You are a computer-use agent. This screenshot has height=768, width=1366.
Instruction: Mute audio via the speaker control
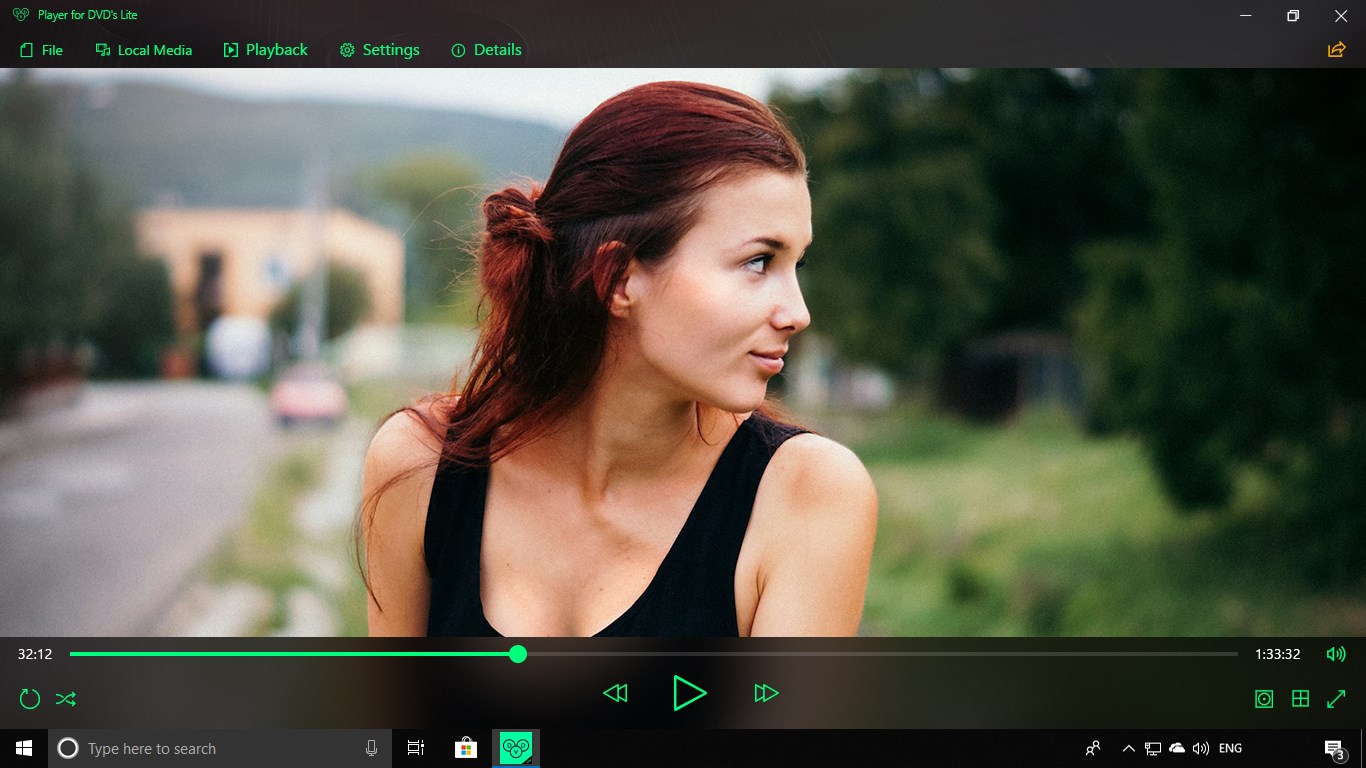(1337, 654)
